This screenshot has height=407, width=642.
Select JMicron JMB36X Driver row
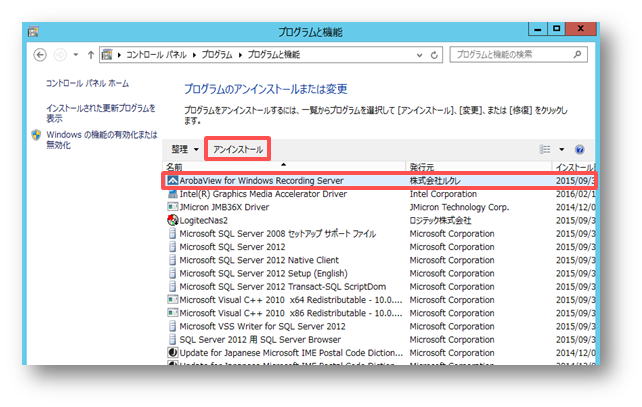[224, 207]
